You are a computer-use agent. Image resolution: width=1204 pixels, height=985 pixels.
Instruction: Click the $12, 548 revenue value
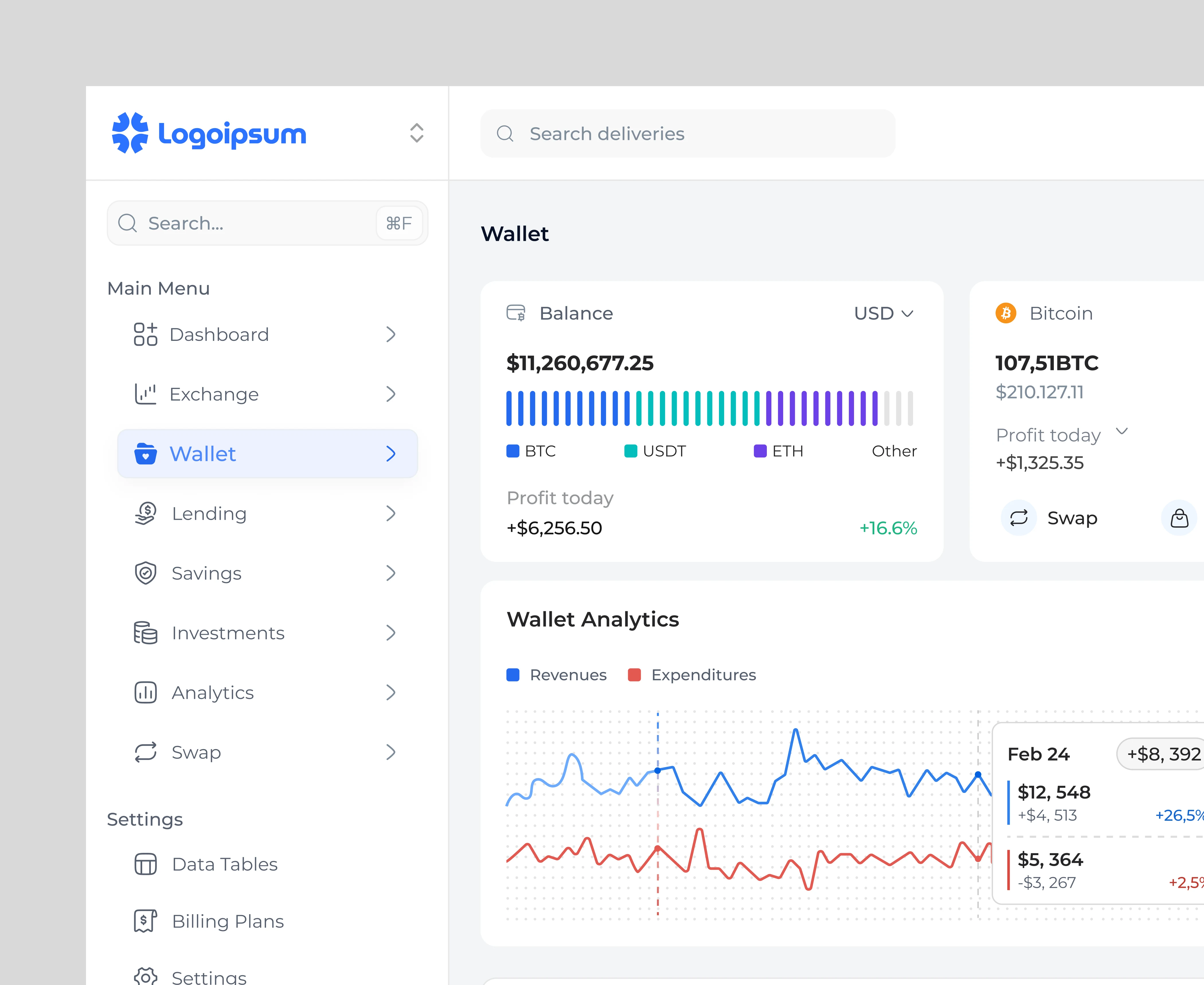pos(1053,792)
